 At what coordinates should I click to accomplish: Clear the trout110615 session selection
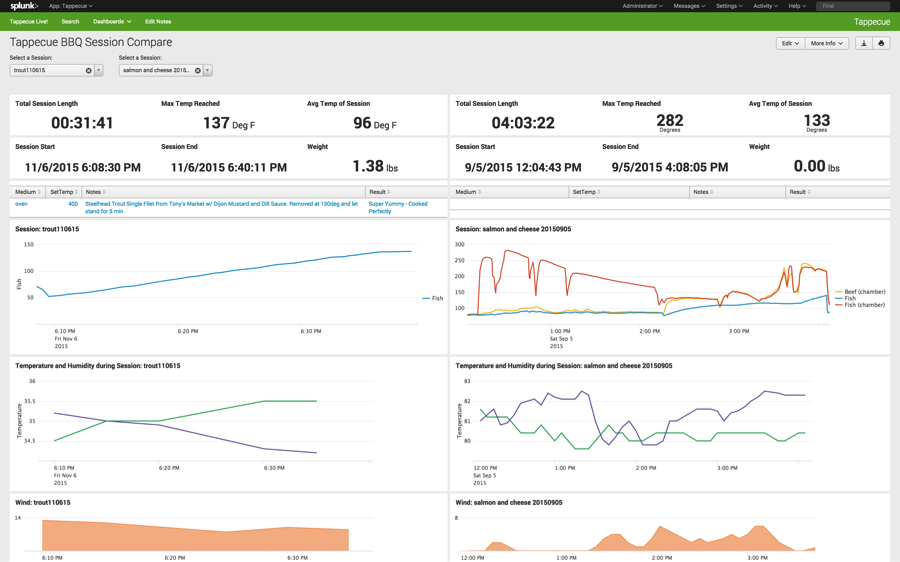[x=88, y=71]
